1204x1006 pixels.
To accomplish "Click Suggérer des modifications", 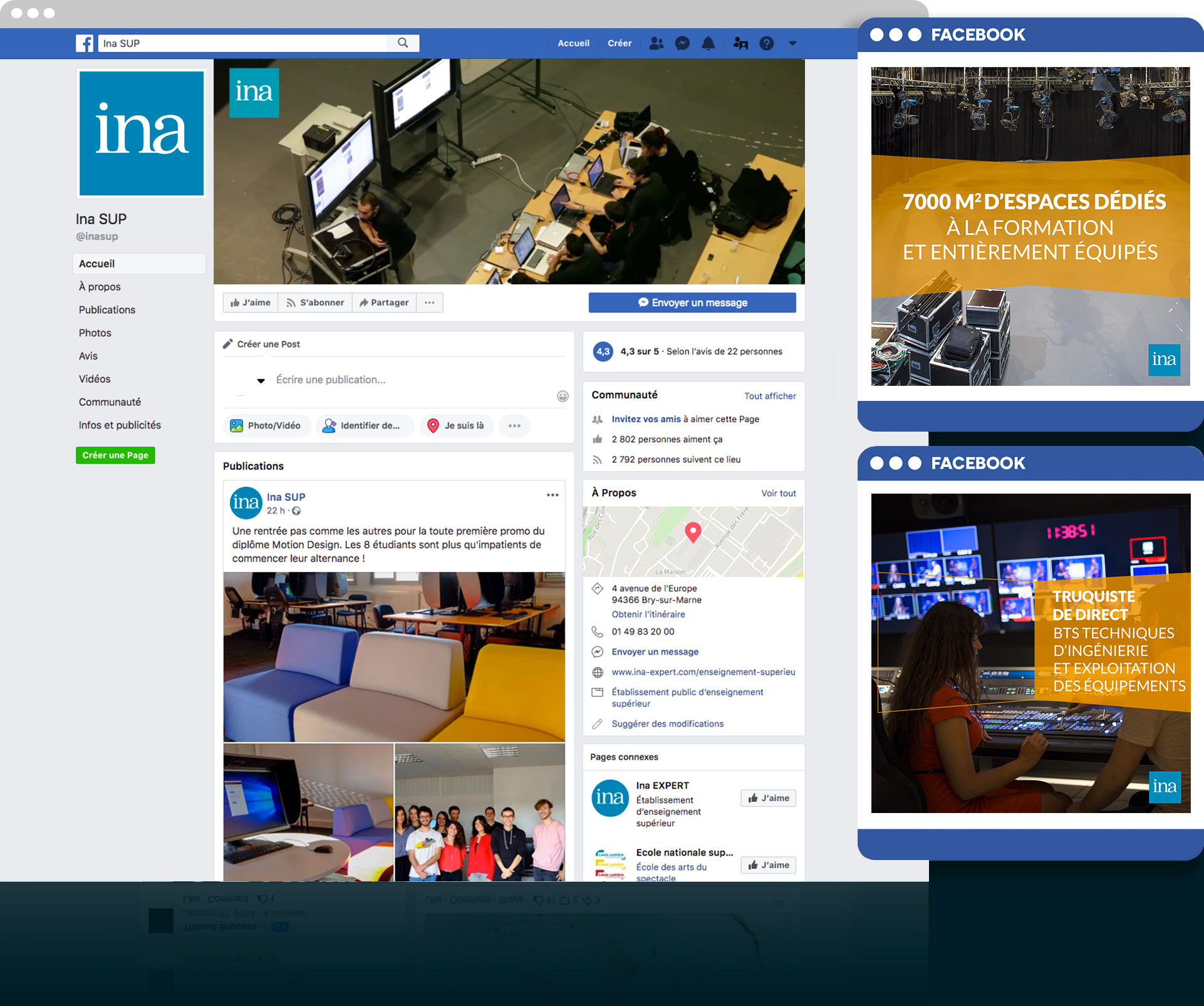I will (667, 723).
